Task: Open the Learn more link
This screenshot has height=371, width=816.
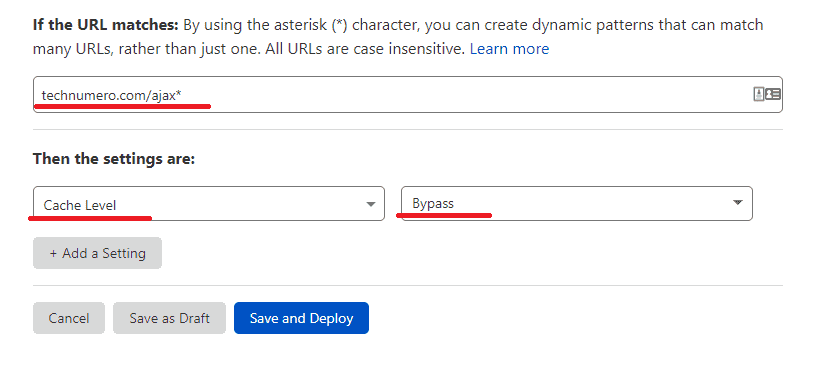Action: coord(509,49)
